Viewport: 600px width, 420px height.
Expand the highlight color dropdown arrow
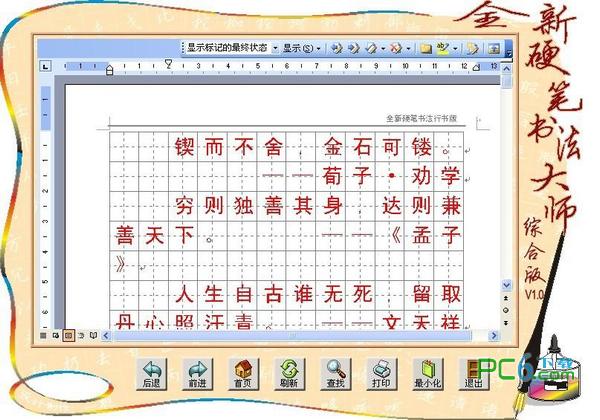[455, 48]
